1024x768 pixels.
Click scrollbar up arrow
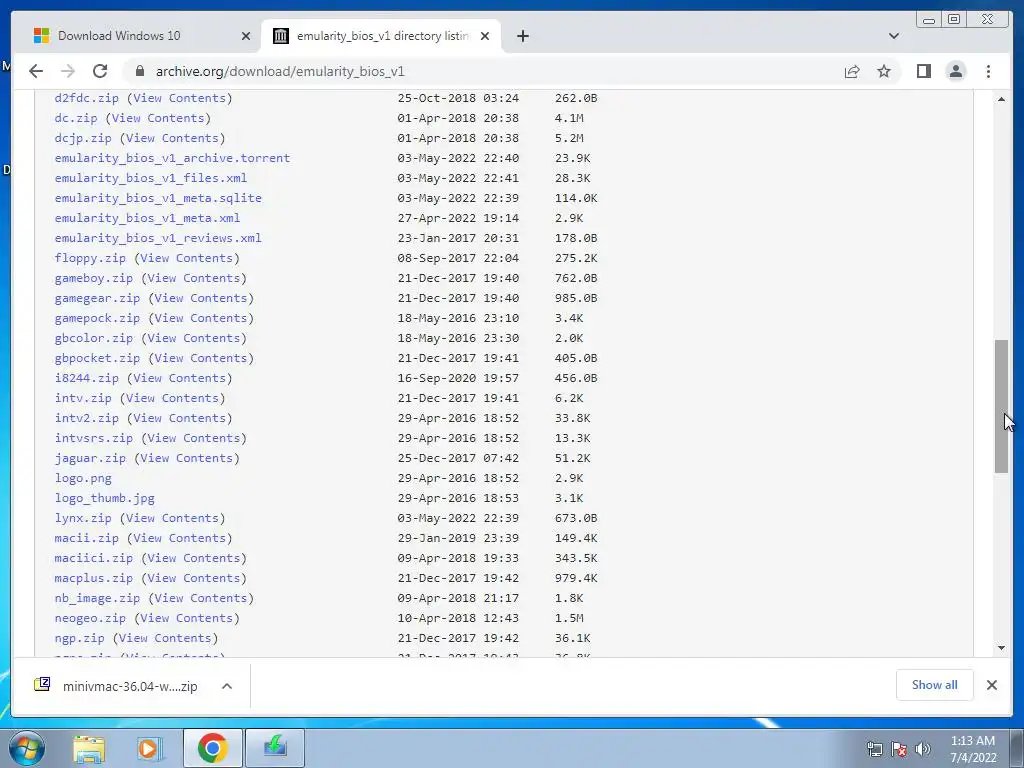pos(1001,99)
